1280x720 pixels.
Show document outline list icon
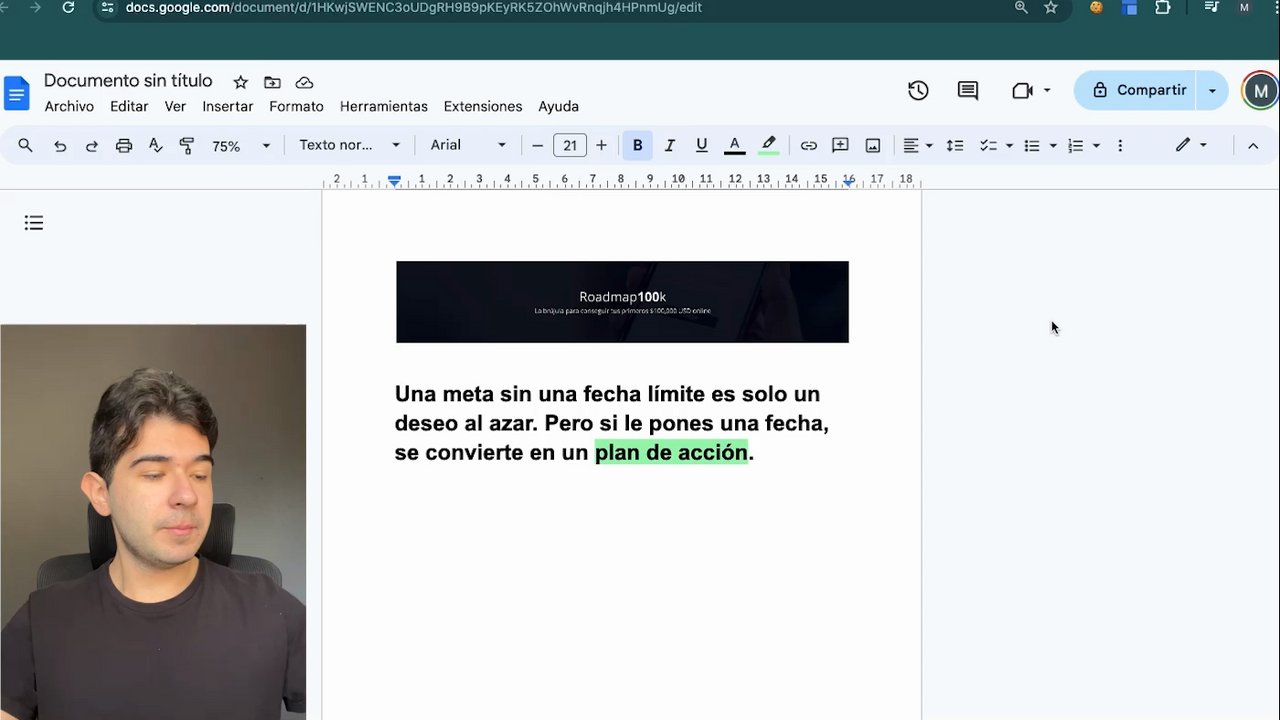(x=34, y=223)
